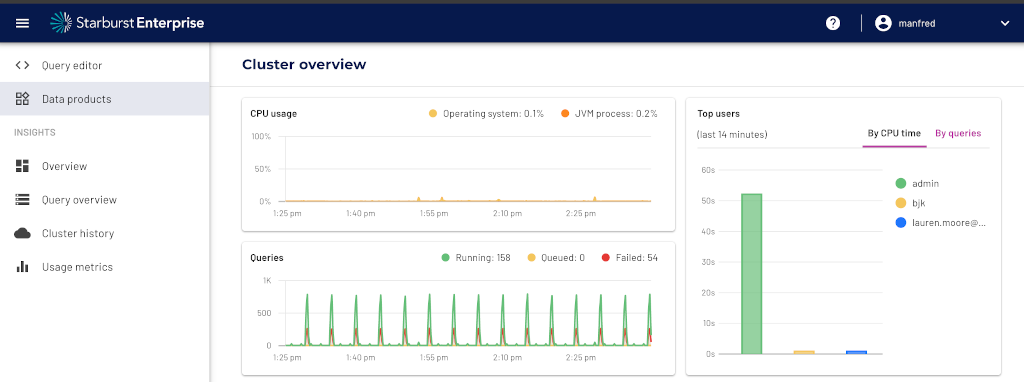Click the Data products grid icon
This screenshot has height=382, width=1024.
[22, 99]
